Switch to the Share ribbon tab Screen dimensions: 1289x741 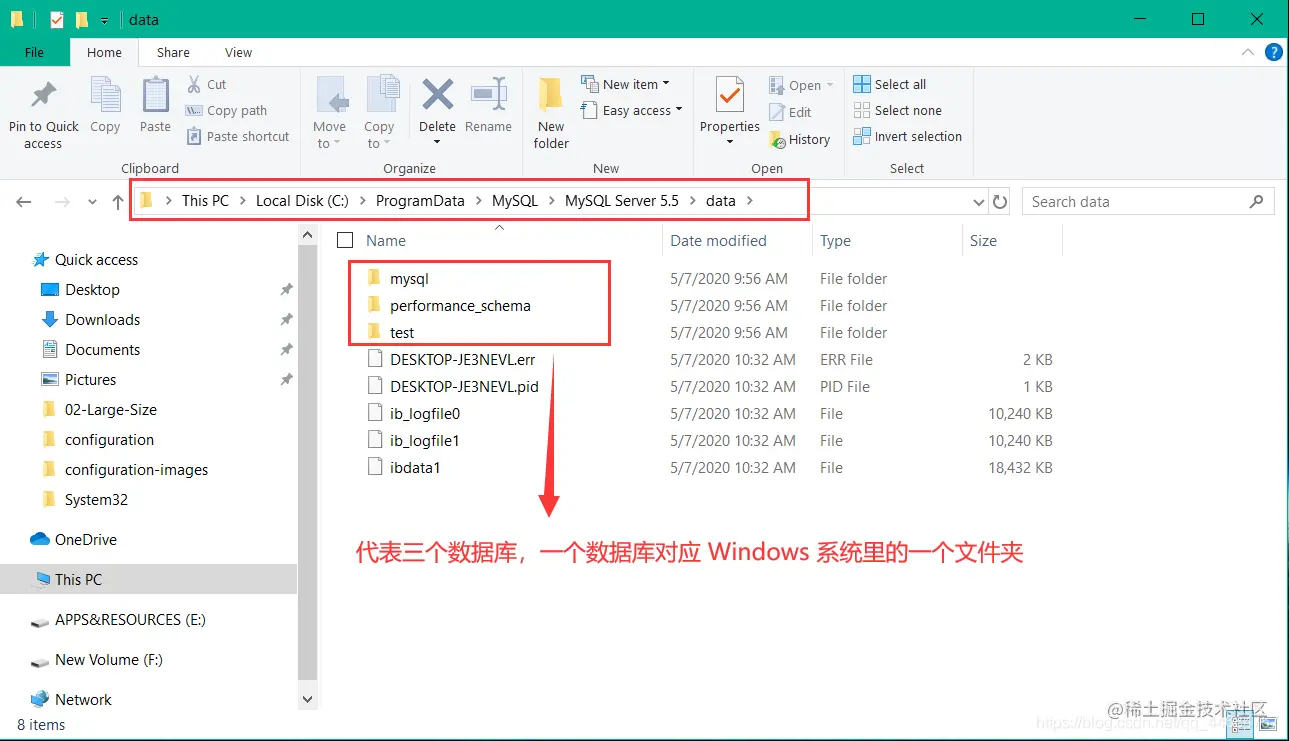[173, 53]
